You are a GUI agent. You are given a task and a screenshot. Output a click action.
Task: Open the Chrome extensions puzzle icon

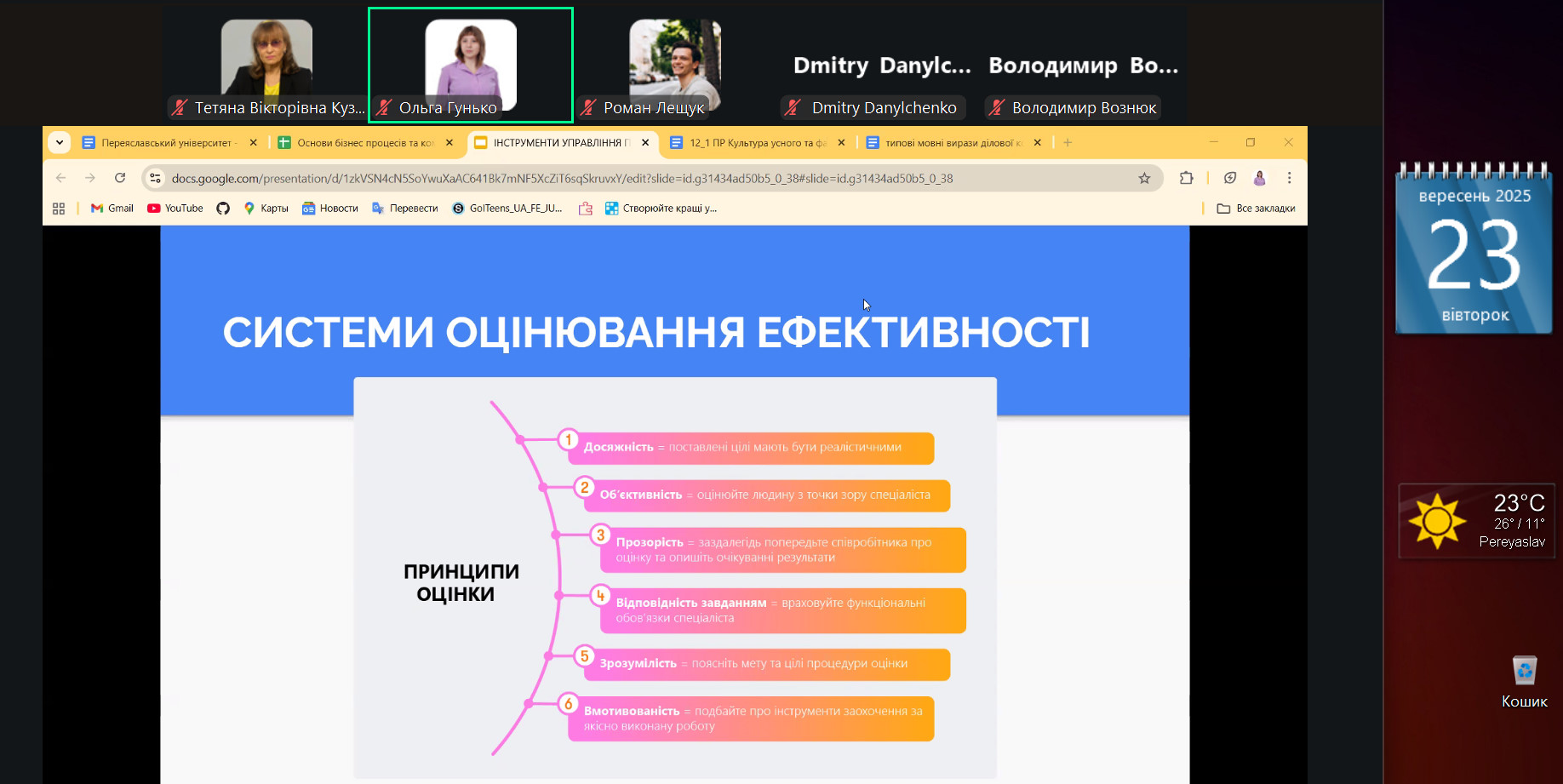[1186, 178]
